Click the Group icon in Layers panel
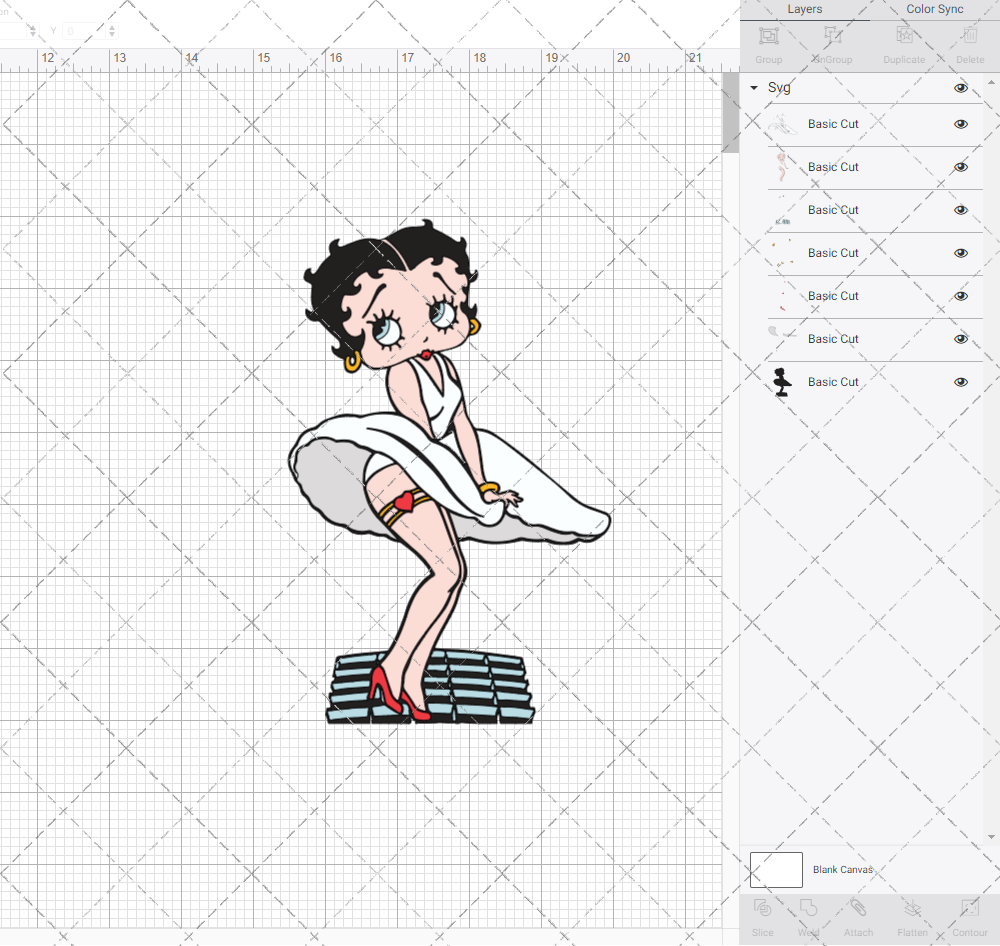The height and width of the screenshot is (946, 1000). [768, 36]
